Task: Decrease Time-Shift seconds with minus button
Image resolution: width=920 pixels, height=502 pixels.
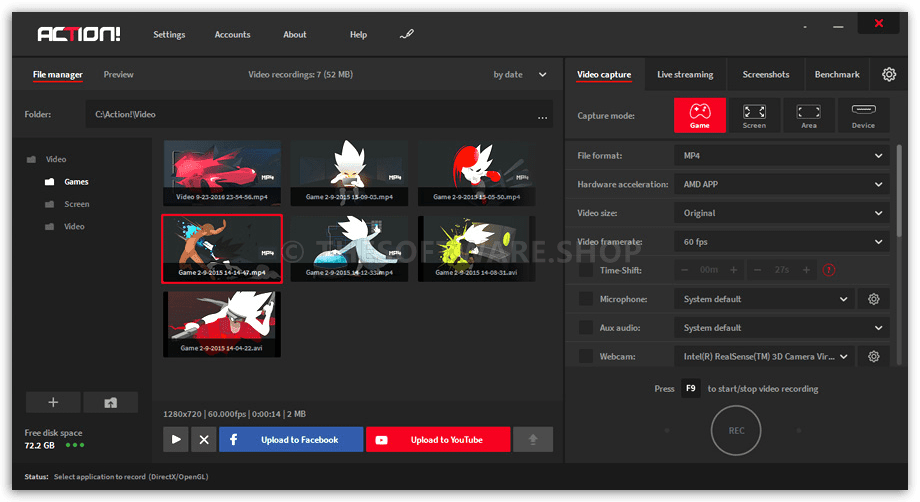Action: click(x=757, y=270)
